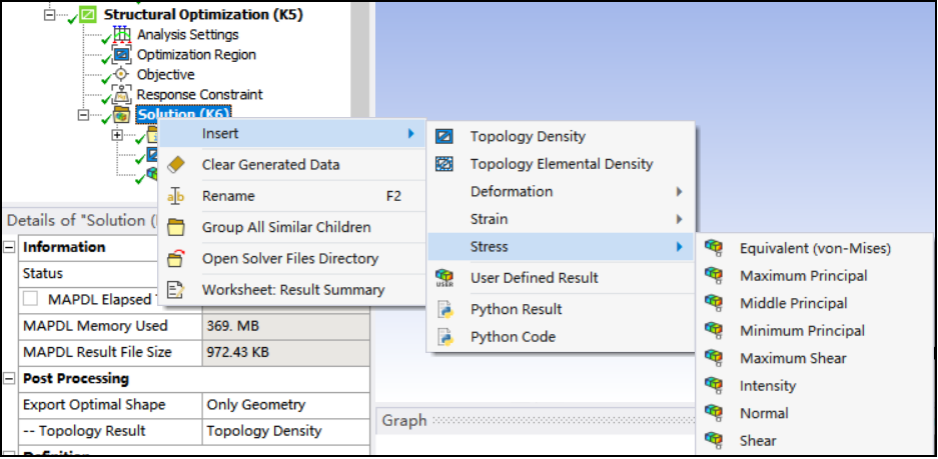
Task: Toggle the MAPDL Elapsed Time checkbox
Action: [x=33, y=299]
